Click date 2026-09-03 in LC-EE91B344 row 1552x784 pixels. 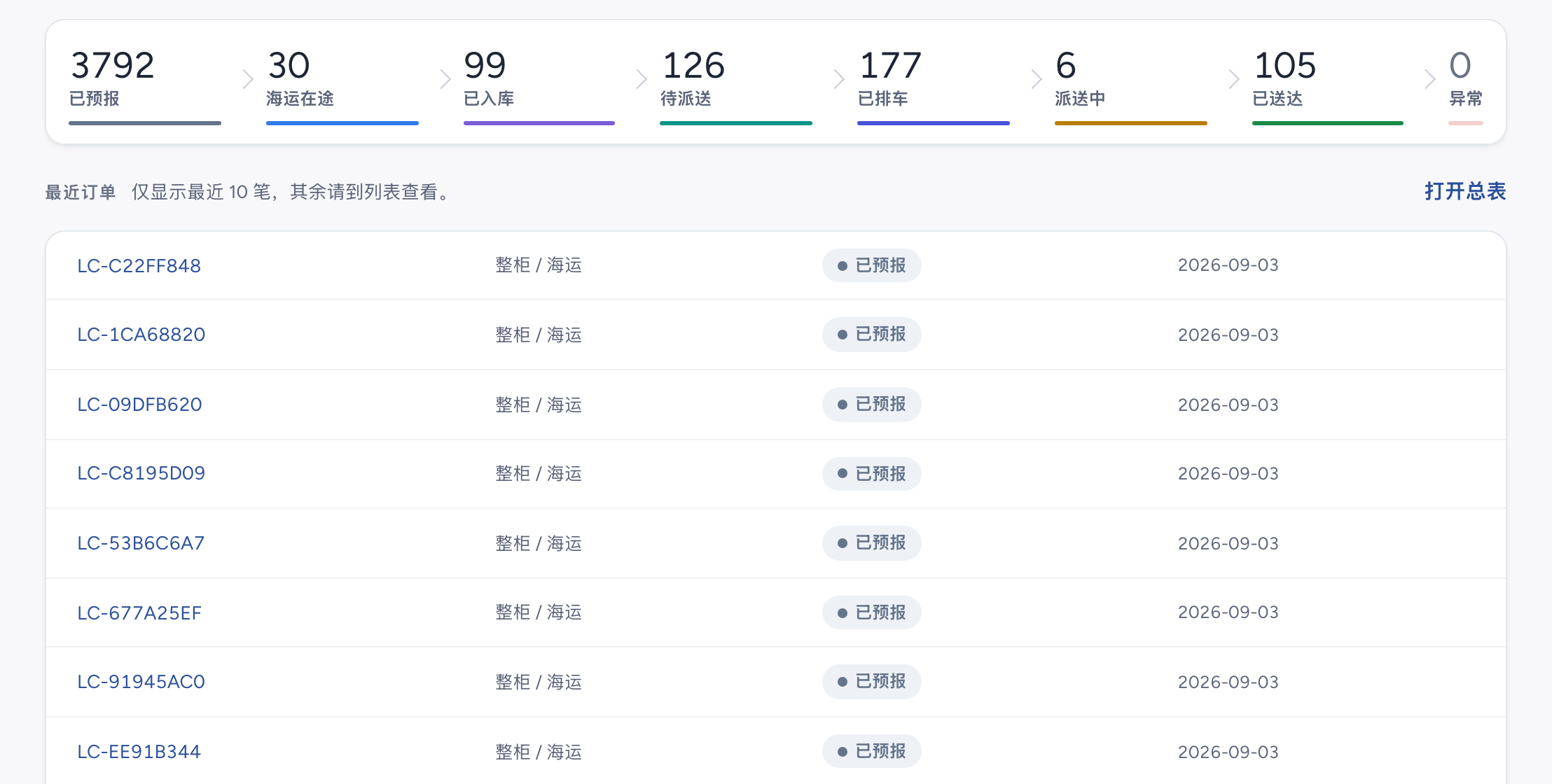[x=1228, y=752]
